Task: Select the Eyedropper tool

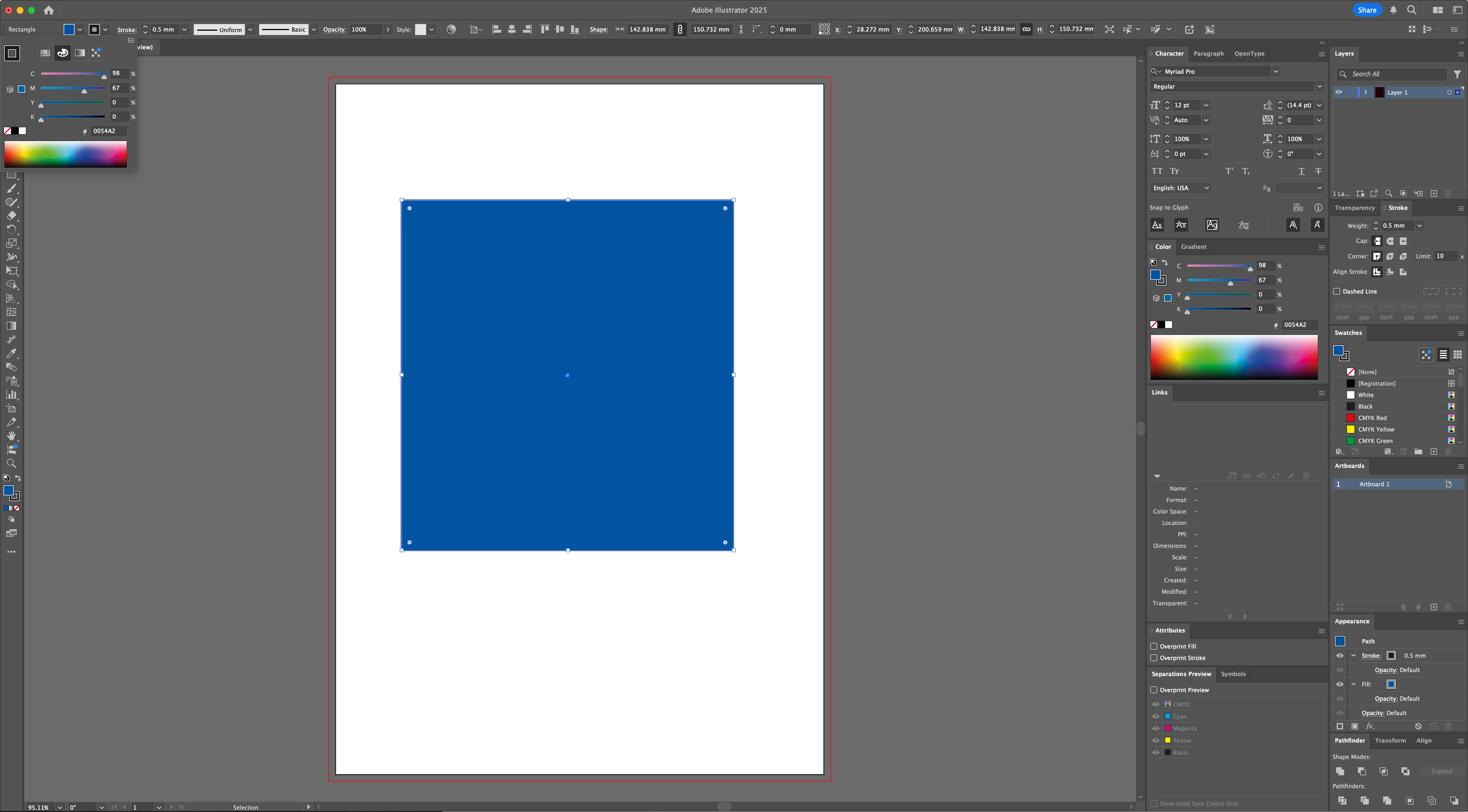Action: (11, 353)
